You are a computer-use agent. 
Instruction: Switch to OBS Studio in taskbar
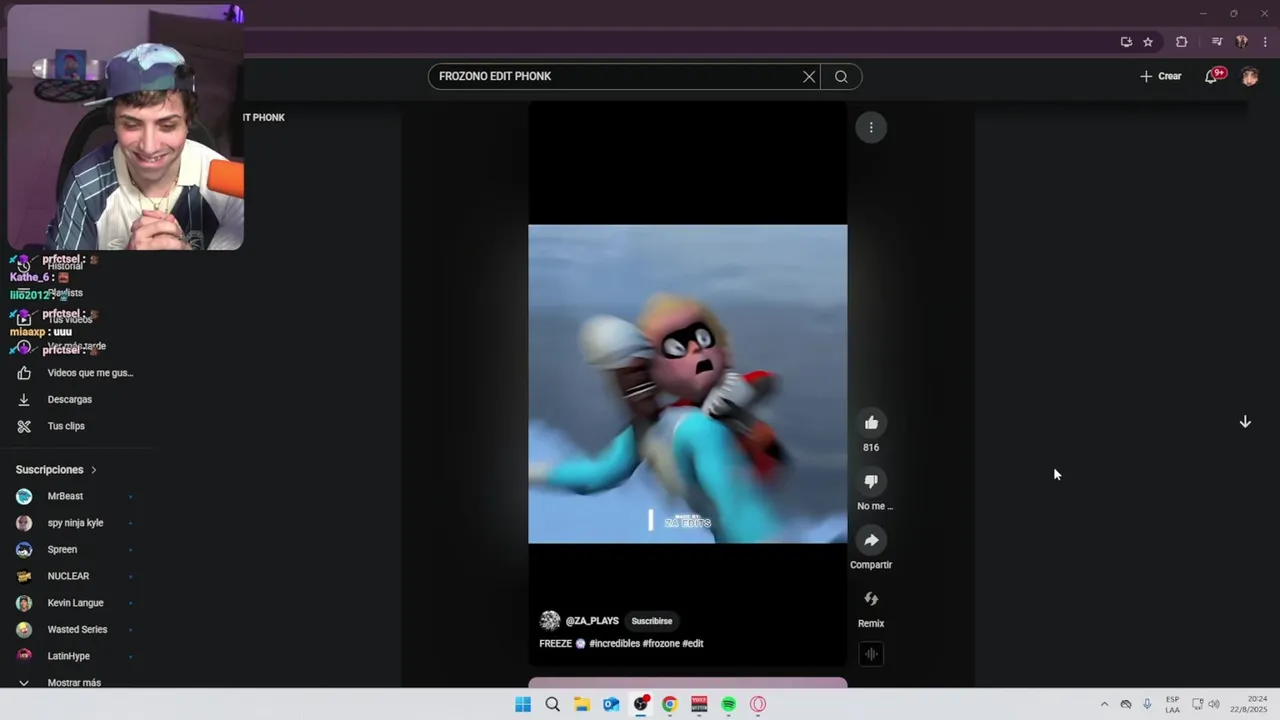[x=641, y=704]
